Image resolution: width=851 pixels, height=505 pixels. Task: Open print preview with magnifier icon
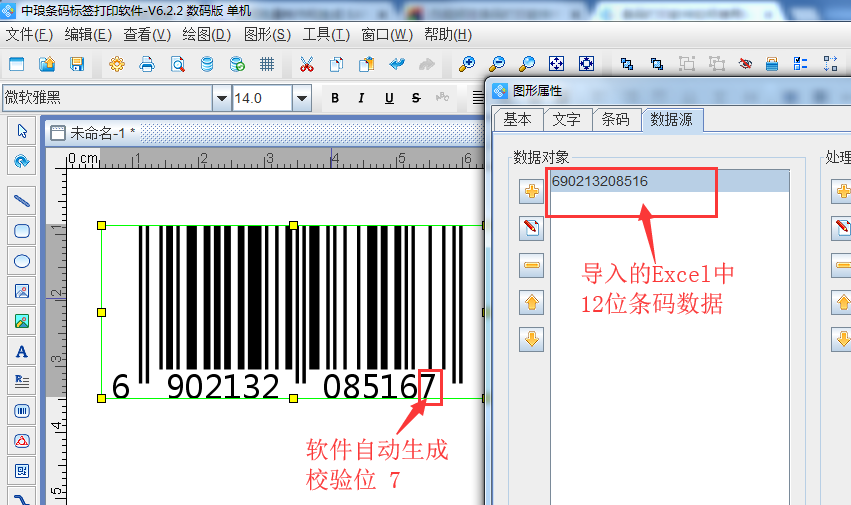[177, 64]
